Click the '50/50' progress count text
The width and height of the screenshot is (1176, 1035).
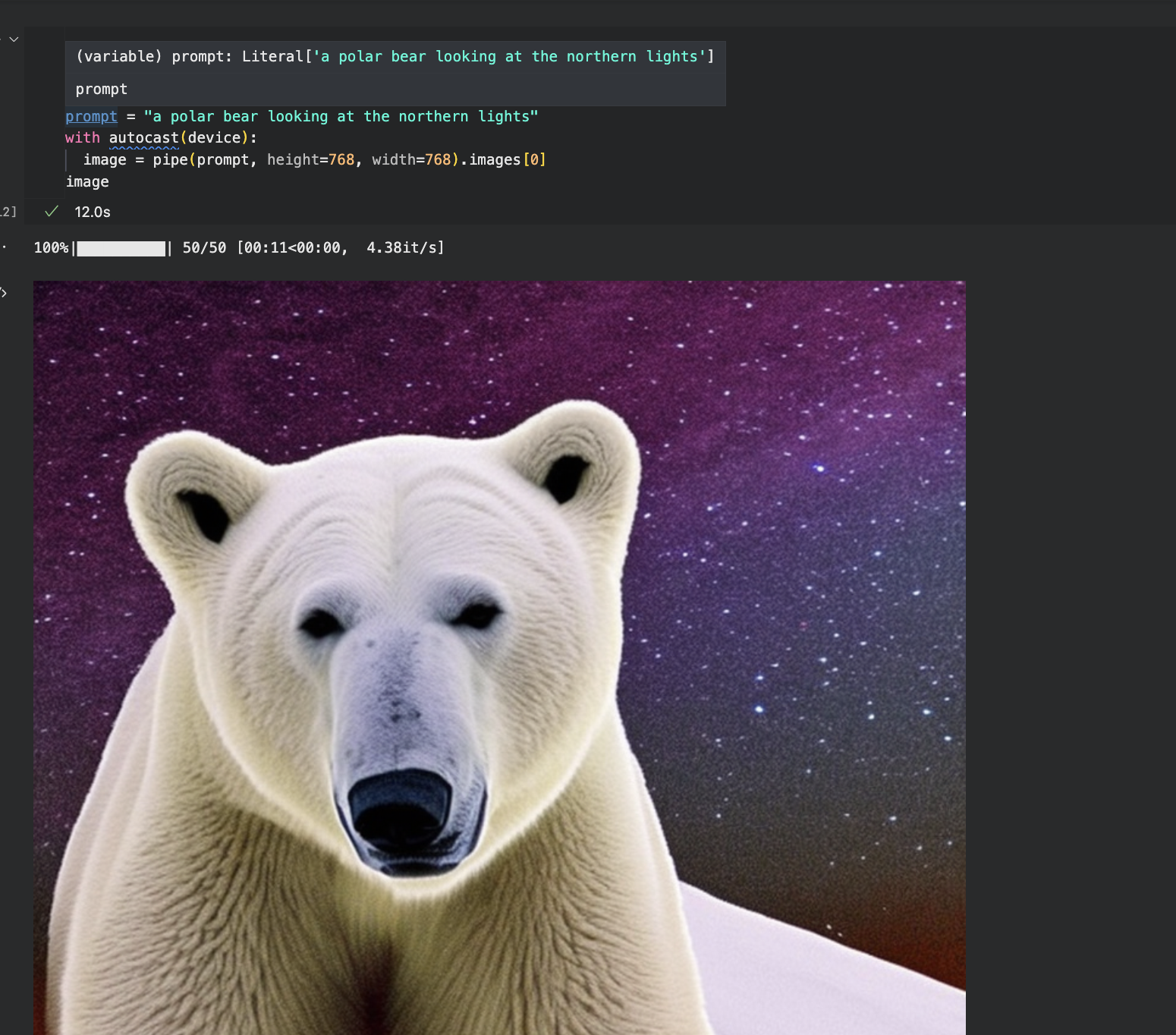click(x=204, y=248)
